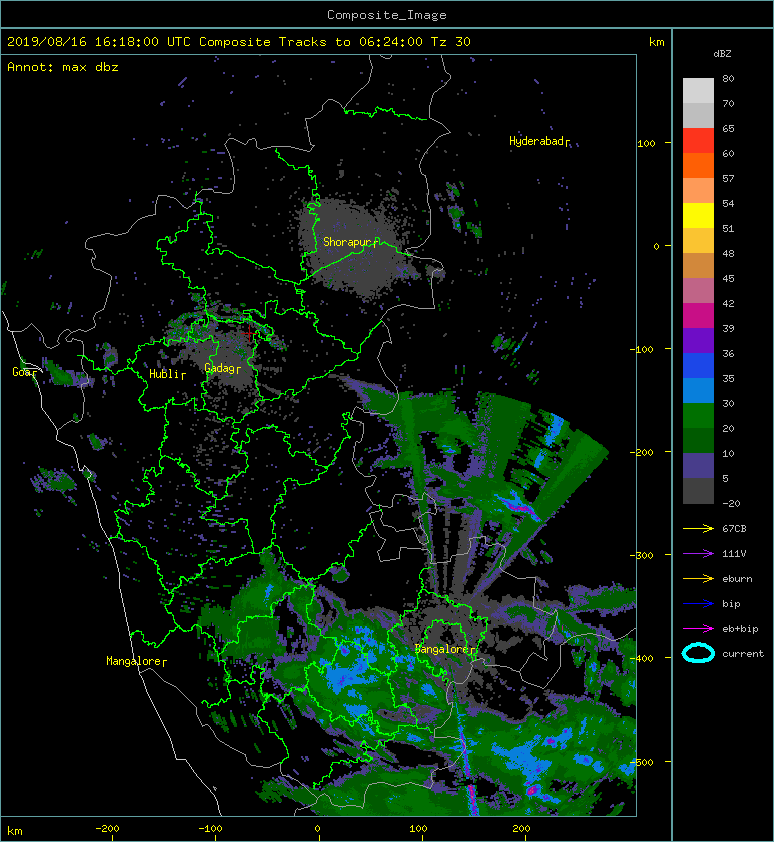Viewport: 774px width, 842px height.
Task: Click the Hubli city label
Action: (x=167, y=374)
